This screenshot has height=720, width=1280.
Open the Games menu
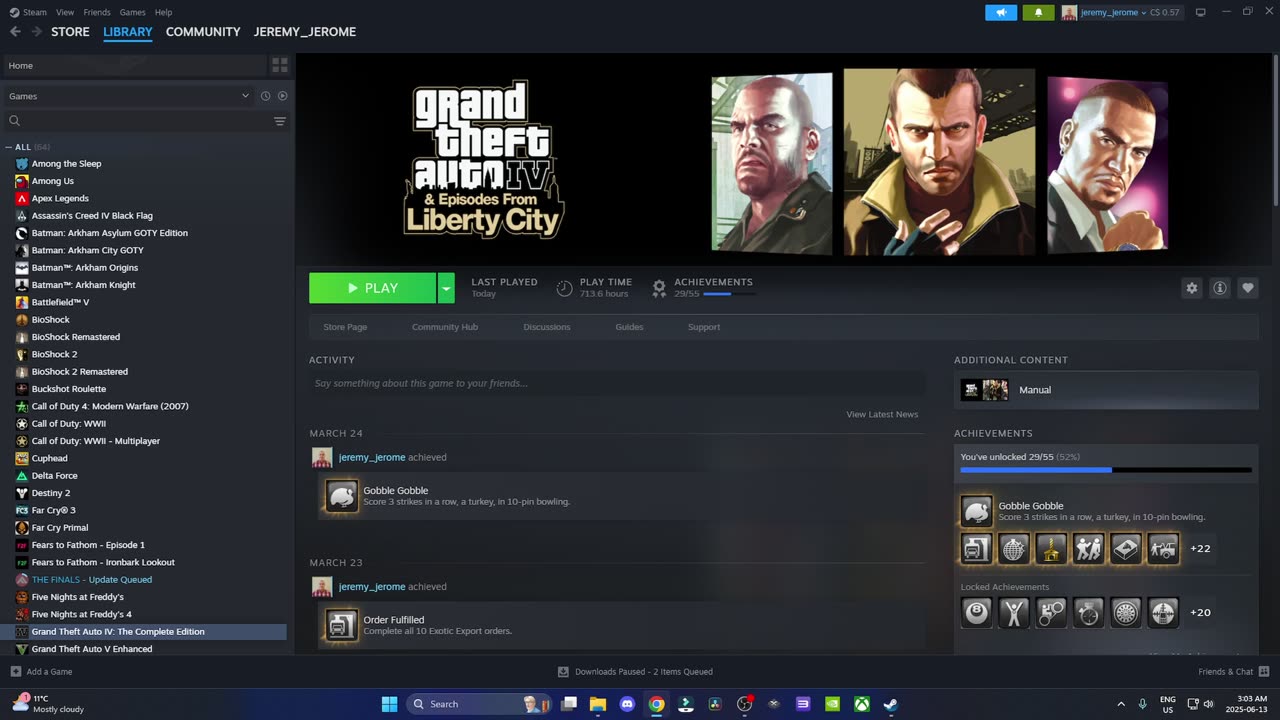[x=132, y=12]
